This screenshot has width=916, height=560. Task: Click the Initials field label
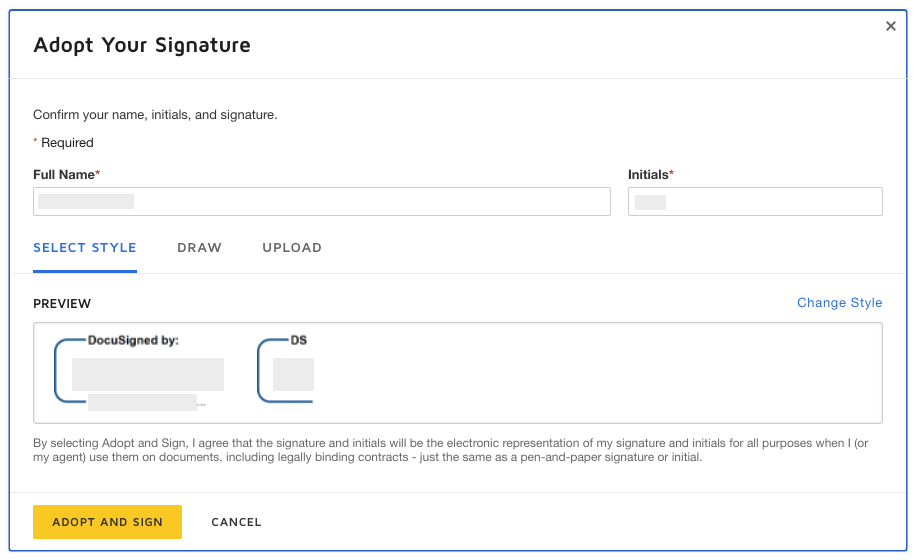[651, 175]
